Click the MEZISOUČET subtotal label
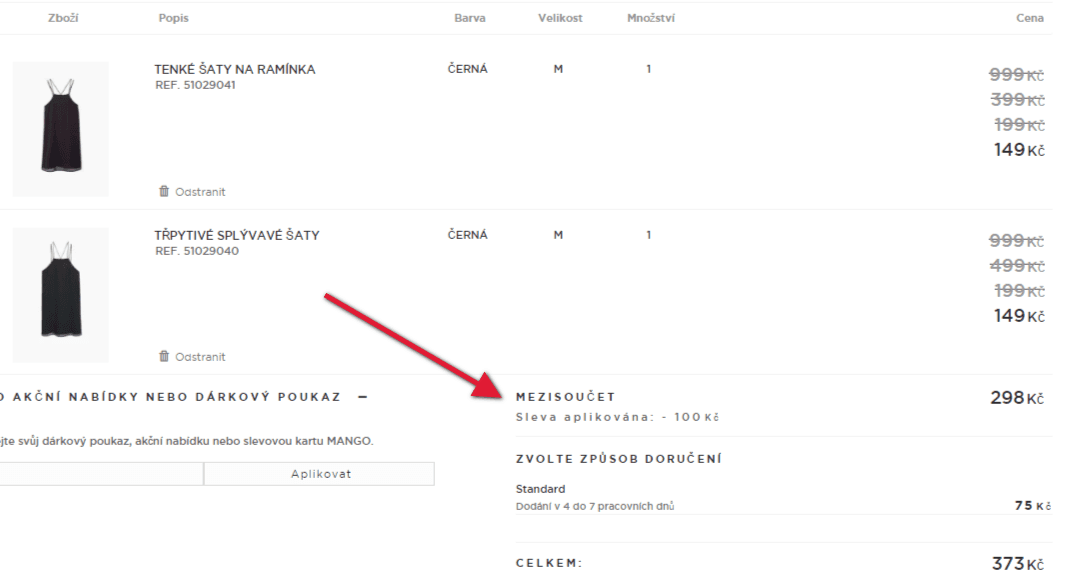The image size is (1091, 582). coord(566,397)
